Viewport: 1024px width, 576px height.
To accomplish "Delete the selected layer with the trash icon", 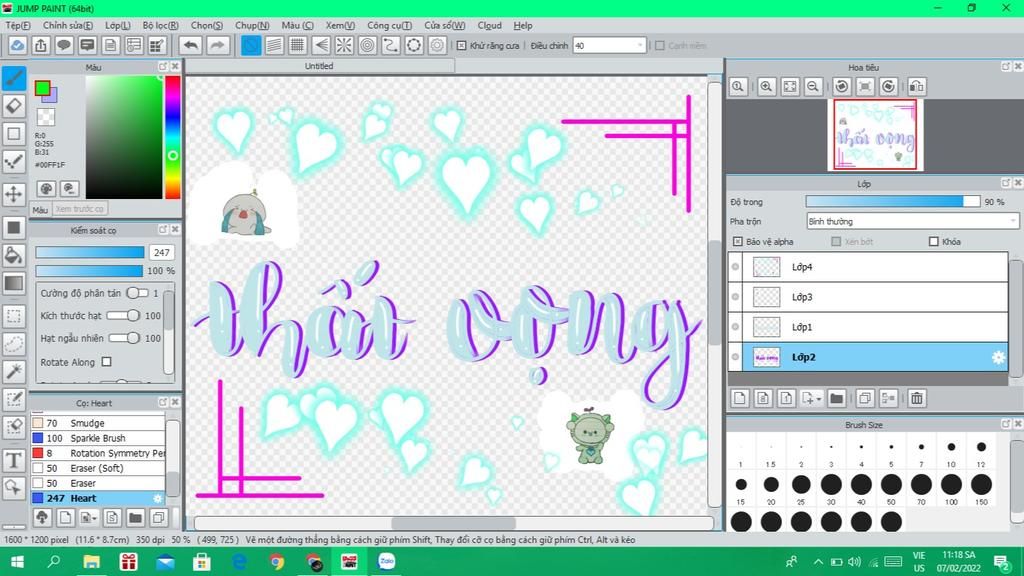I will coord(917,398).
